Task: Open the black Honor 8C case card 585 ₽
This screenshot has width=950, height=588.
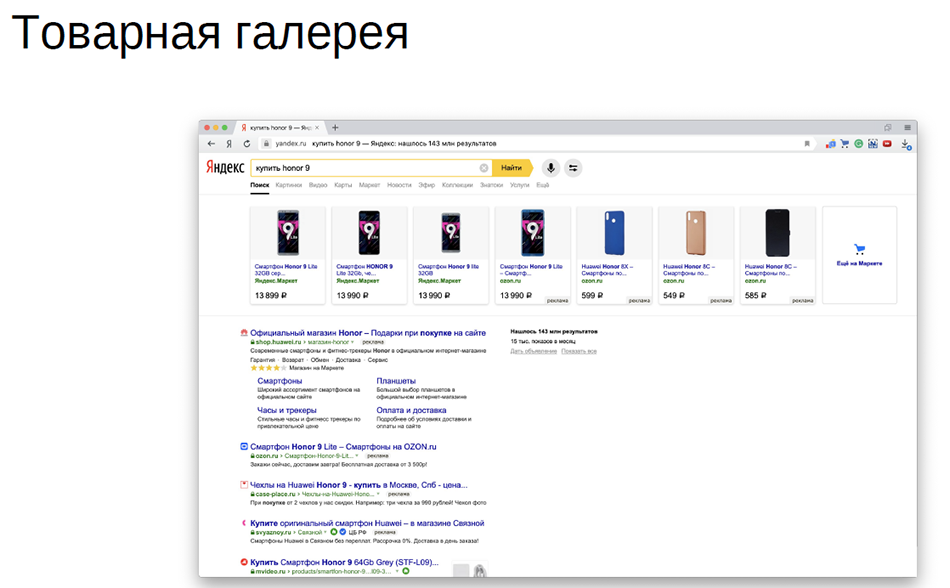Action: pos(778,255)
